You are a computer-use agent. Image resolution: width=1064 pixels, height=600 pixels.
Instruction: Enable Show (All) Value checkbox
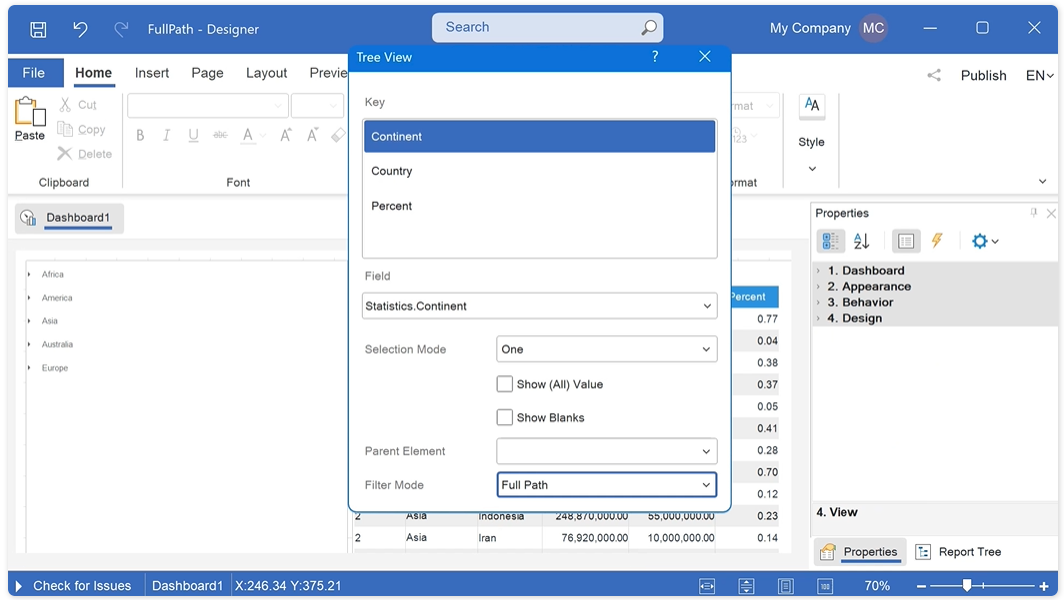(504, 384)
